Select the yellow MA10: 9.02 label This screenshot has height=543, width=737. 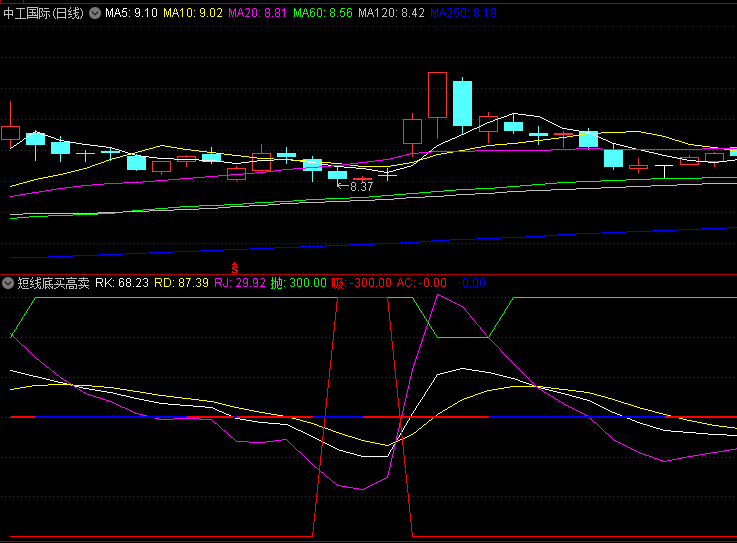point(194,13)
